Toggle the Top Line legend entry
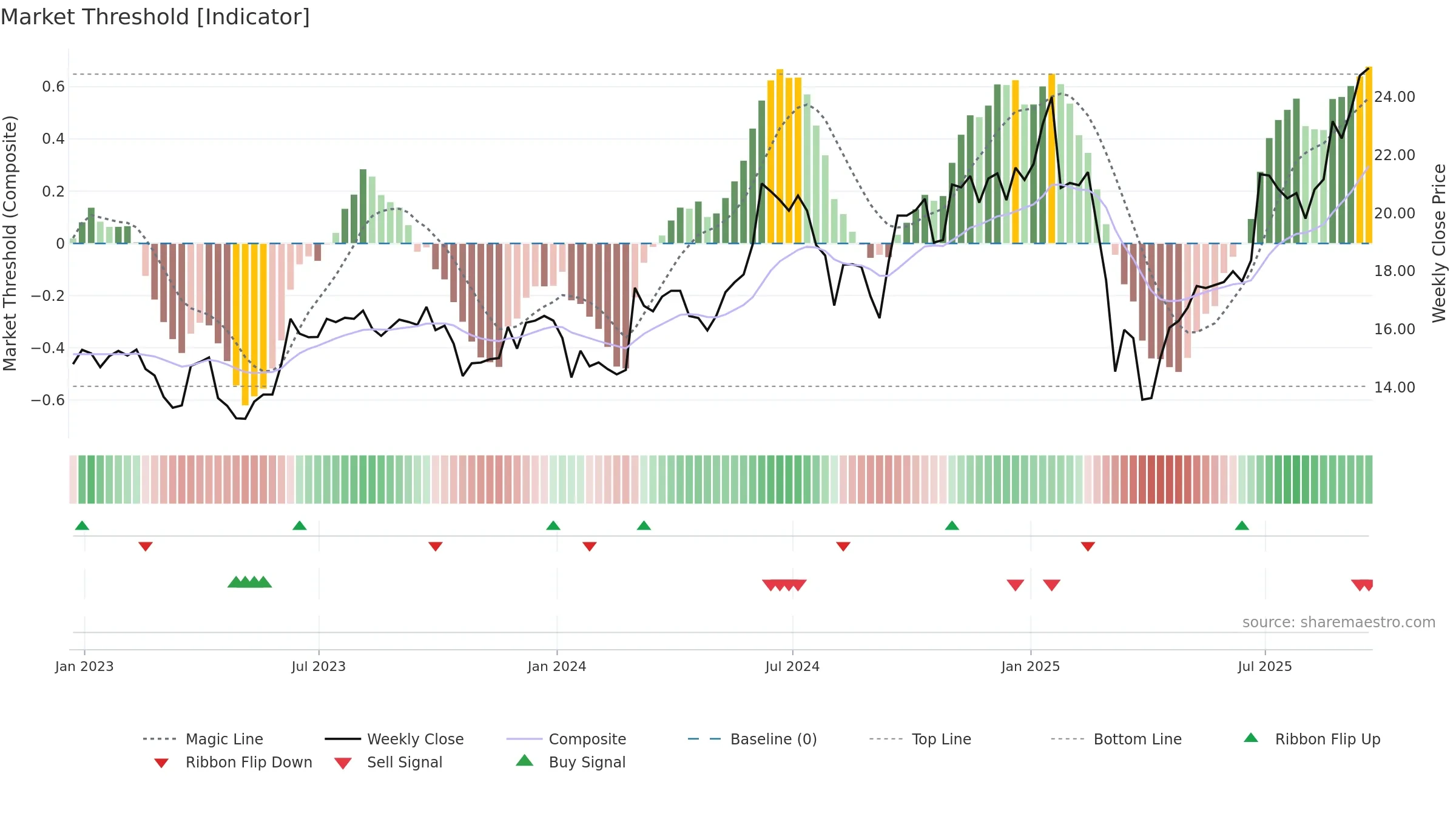This screenshot has width=1456, height=819. (x=920, y=739)
